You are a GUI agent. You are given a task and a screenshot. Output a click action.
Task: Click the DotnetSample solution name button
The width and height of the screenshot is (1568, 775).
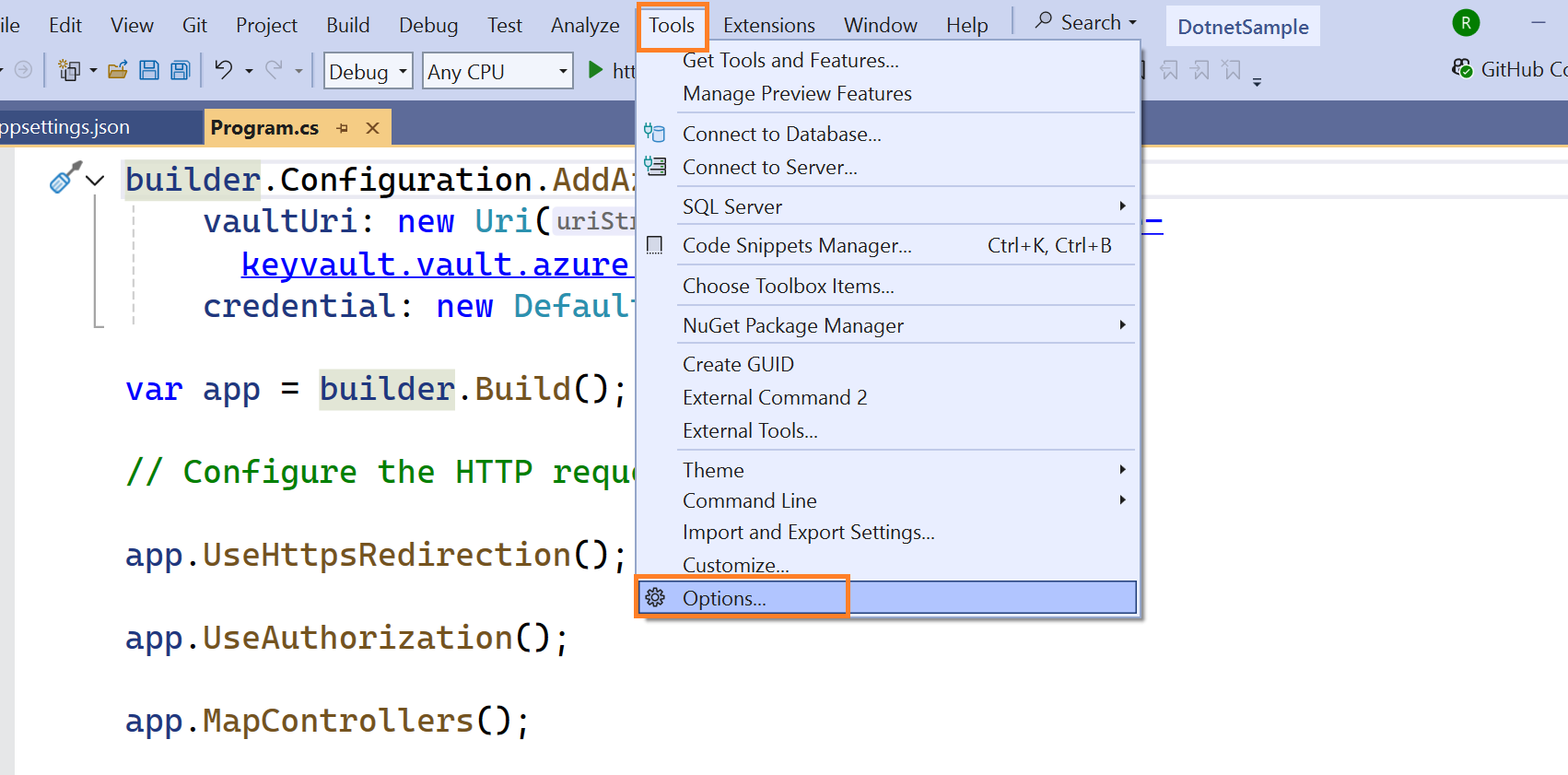tap(1242, 27)
